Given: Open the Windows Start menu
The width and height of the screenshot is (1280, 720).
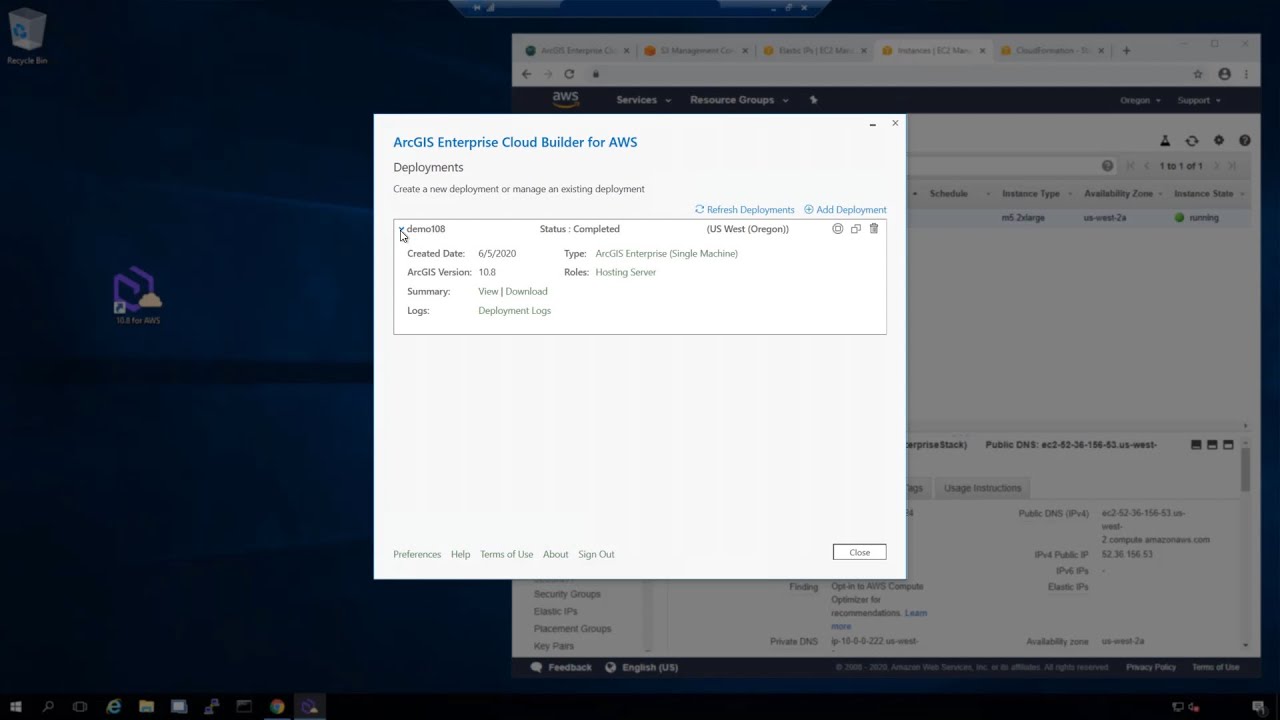Looking at the screenshot, I should 15,707.
